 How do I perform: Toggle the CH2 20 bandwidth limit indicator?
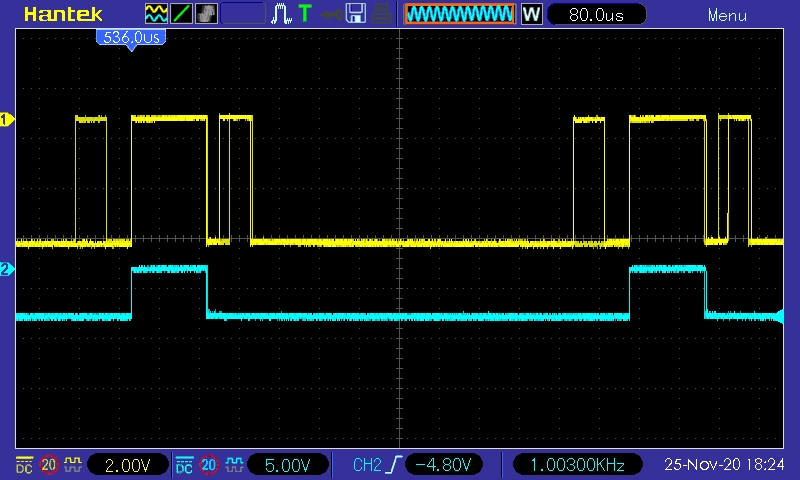point(209,465)
